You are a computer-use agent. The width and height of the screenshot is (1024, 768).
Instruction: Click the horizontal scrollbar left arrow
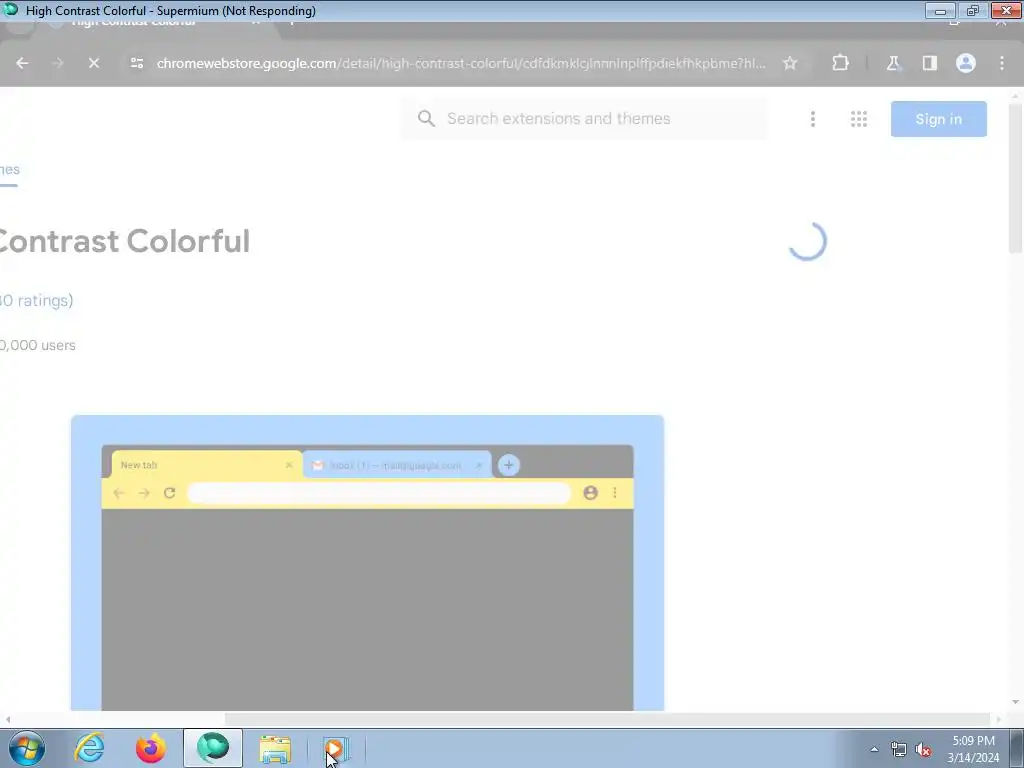[8, 719]
